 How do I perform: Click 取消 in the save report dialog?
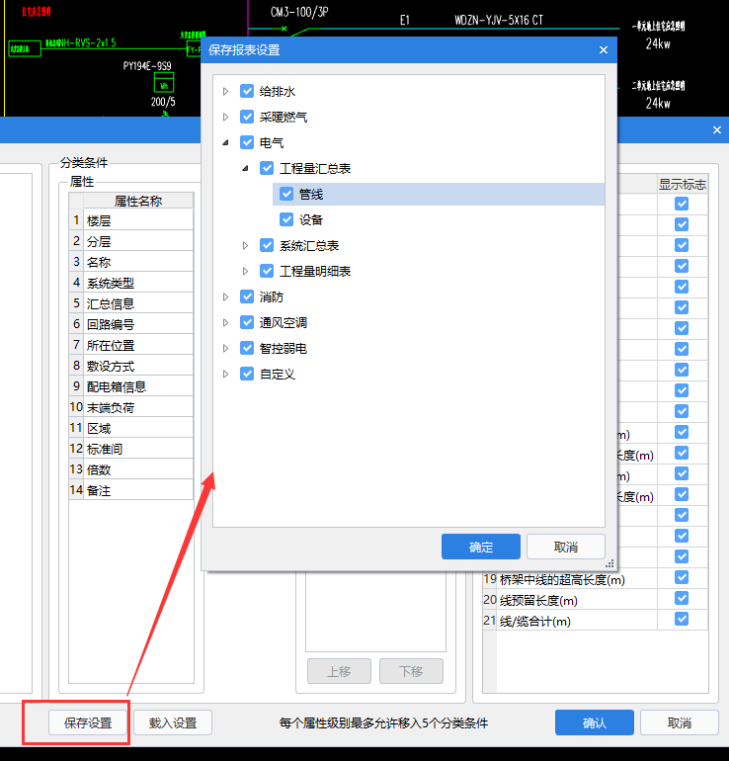(x=565, y=547)
